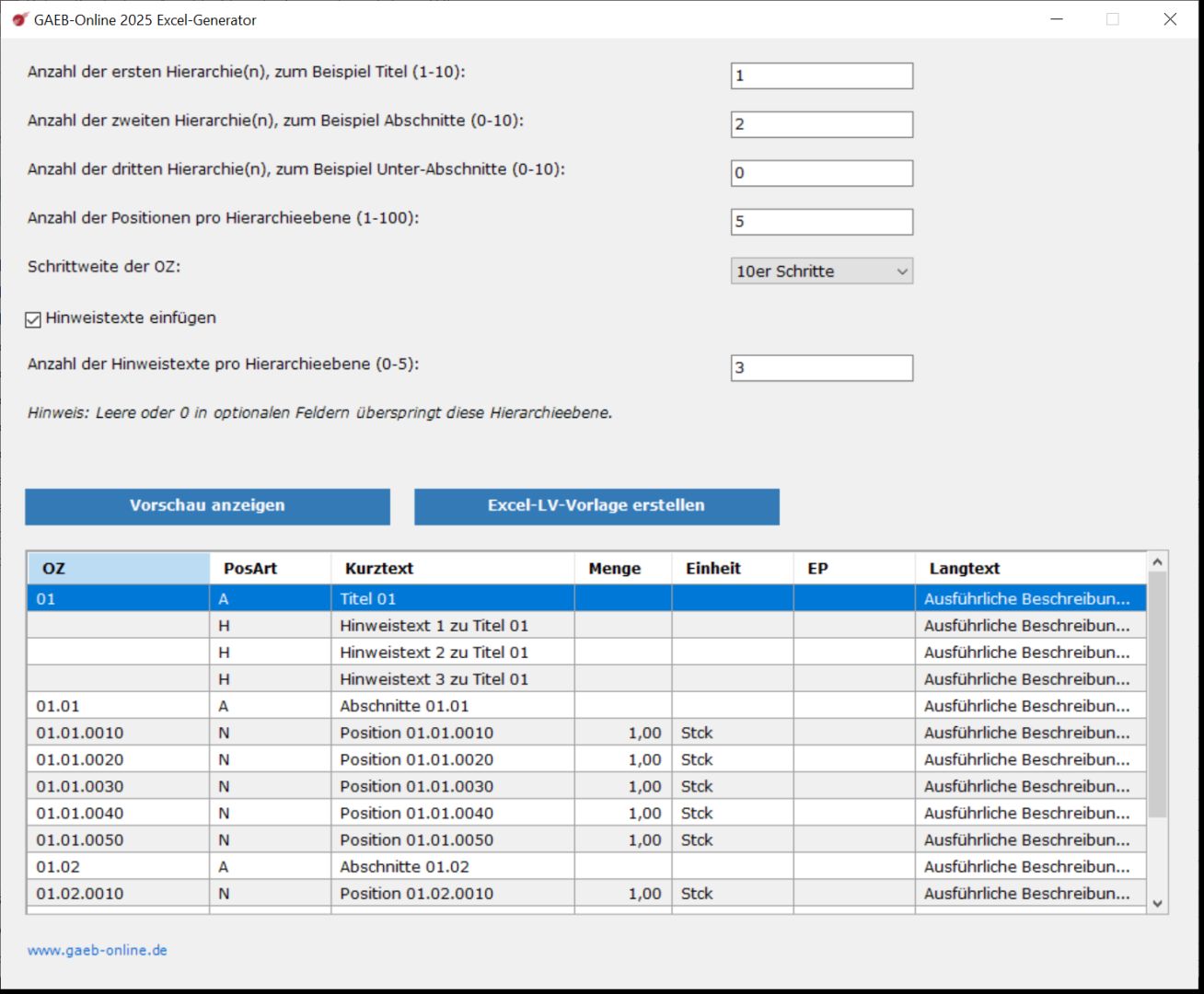The height and width of the screenshot is (994, 1204).
Task: Click the "Excel-LV-Vorlage erstellen" button
Action: pos(596,505)
